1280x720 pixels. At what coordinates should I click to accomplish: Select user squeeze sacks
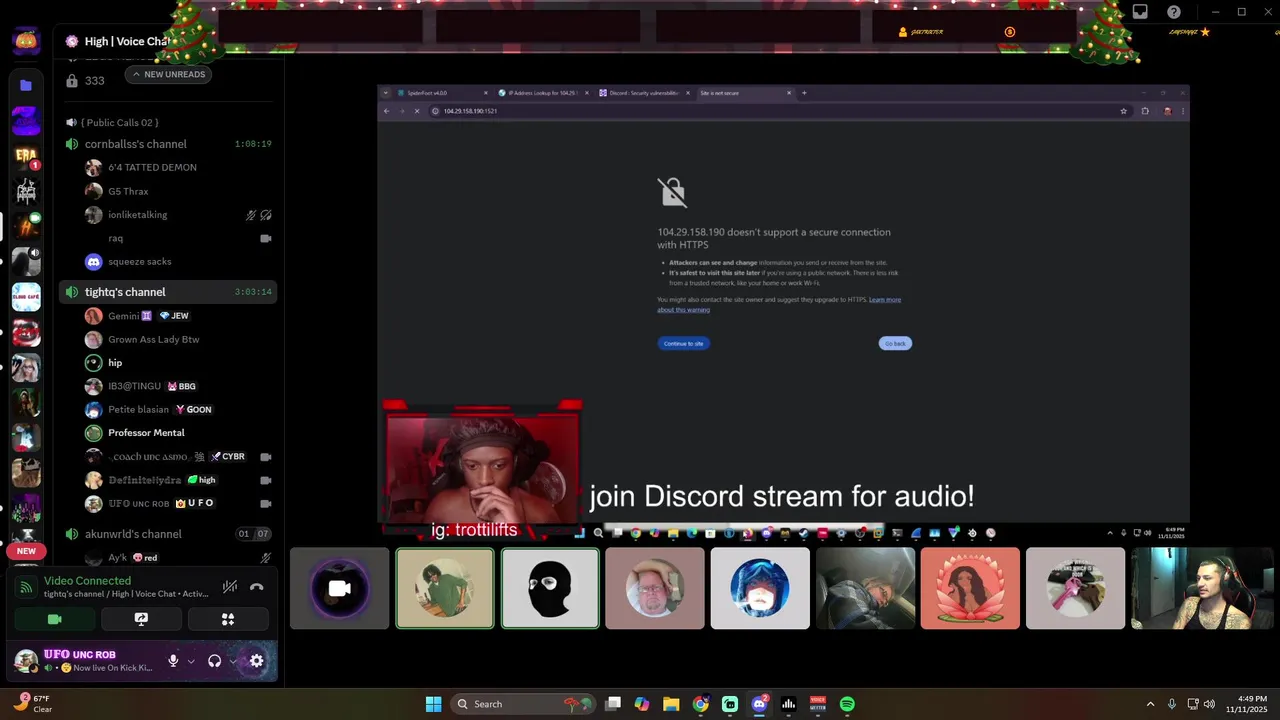pos(140,262)
